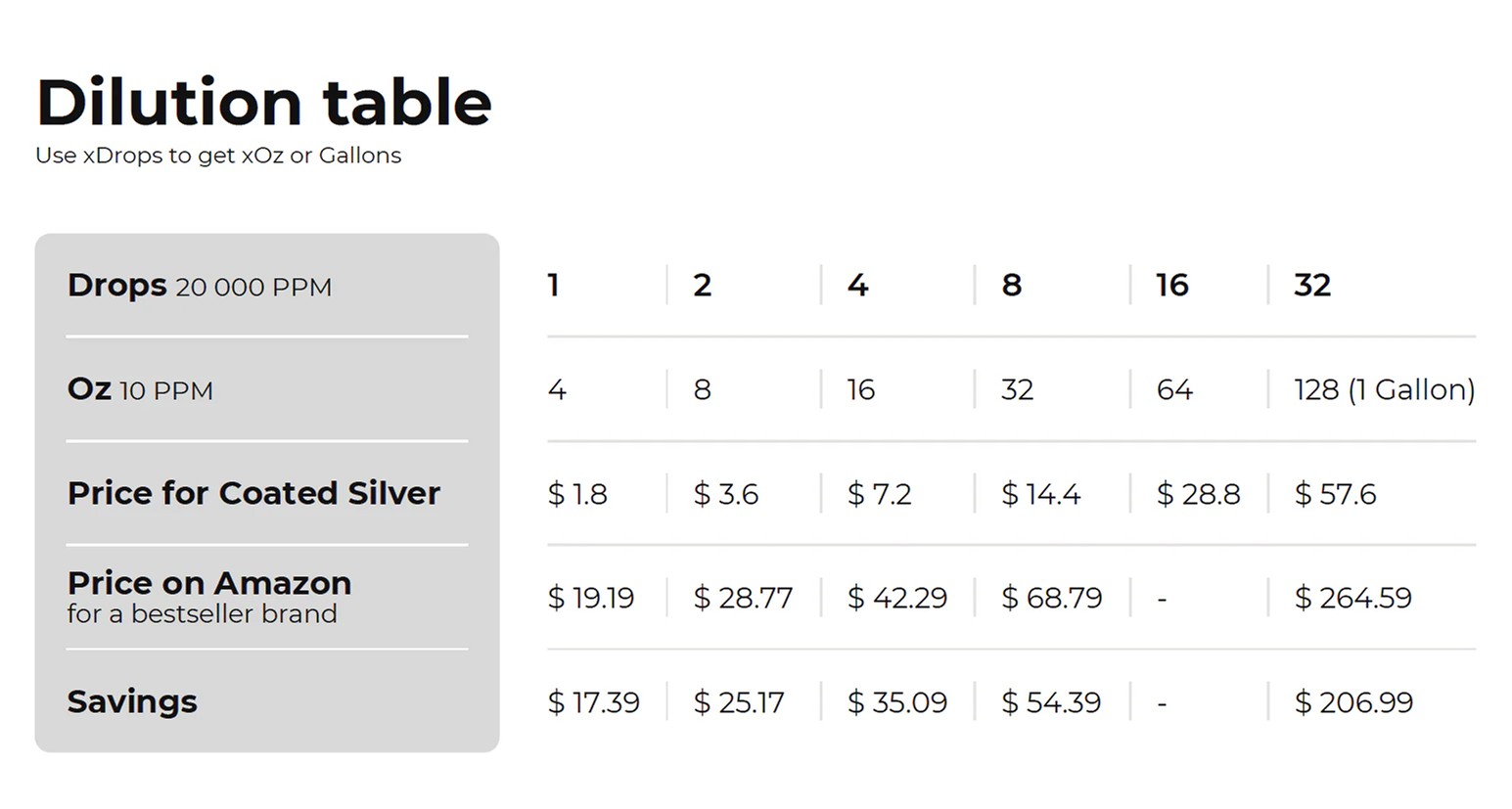Click the Price on Amazon row label

(x=209, y=597)
